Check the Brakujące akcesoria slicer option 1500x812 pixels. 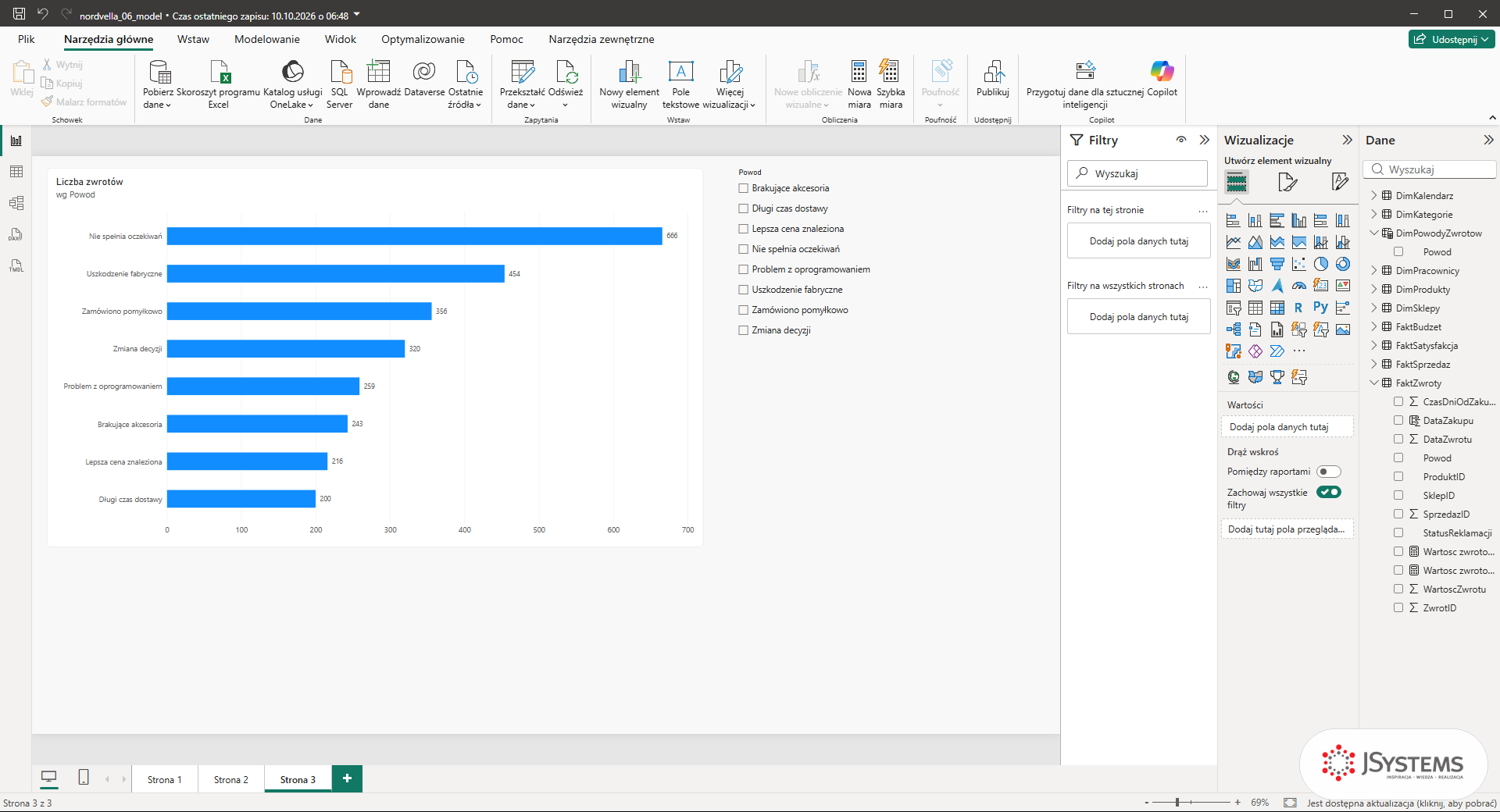click(744, 188)
